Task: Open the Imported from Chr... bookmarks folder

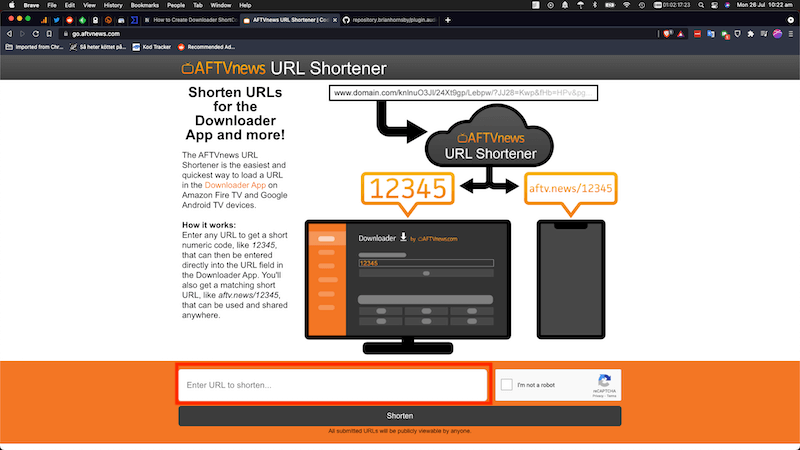Action: tap(34, 47)
